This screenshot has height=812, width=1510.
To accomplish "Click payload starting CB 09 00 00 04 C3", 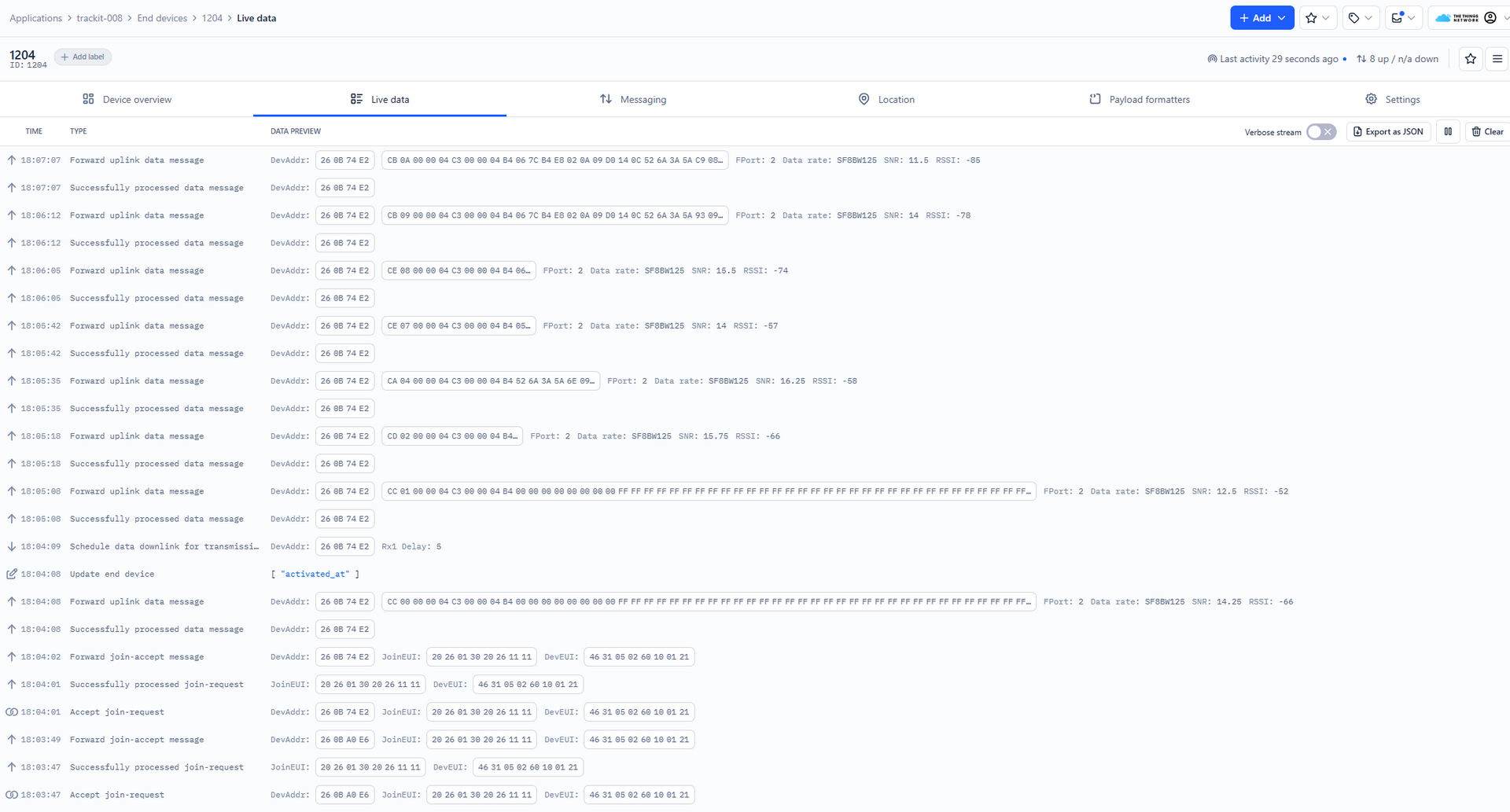I will pyautogui.click(x=555, y=215).
